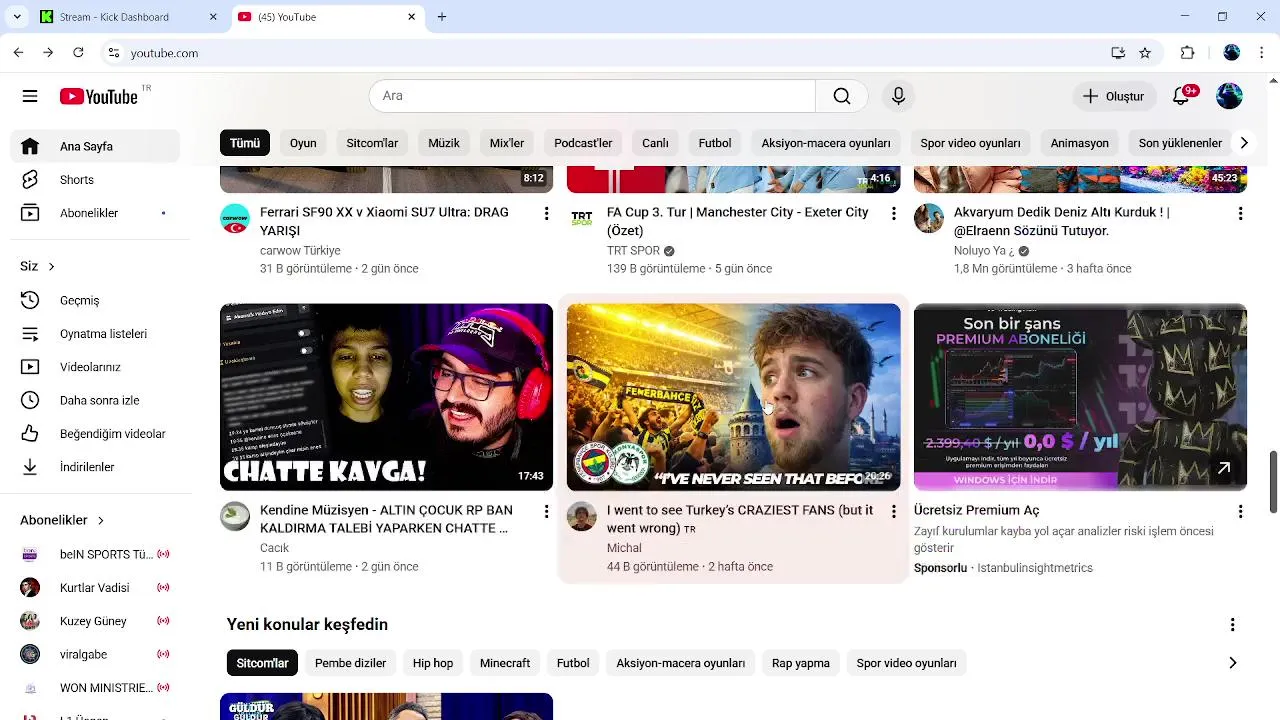The image size is (1280, 720).
Task: Open Kuzey Güney subscription
Action: (95, 621)
